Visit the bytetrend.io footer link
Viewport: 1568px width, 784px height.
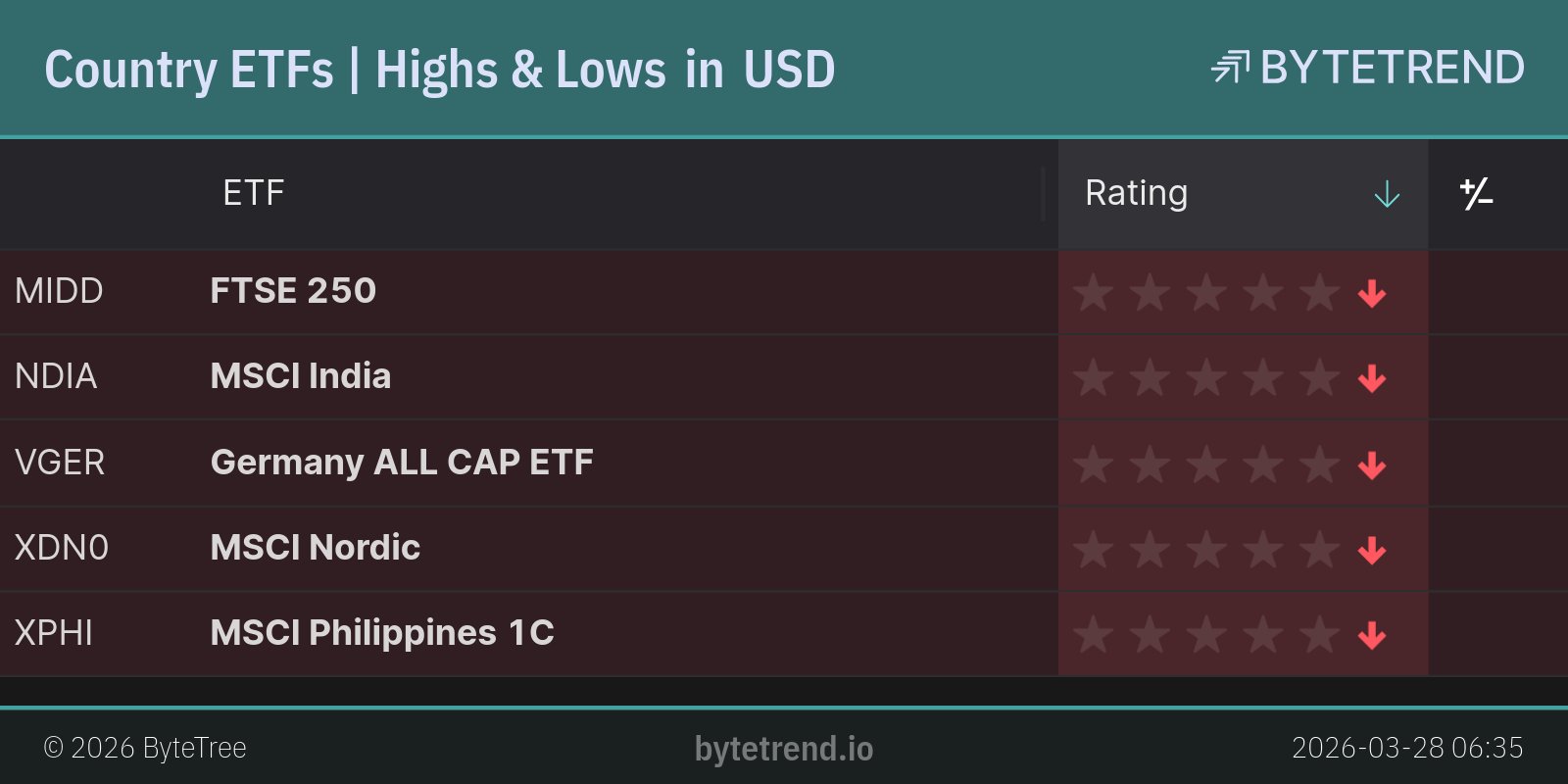(x=784, y=749)
